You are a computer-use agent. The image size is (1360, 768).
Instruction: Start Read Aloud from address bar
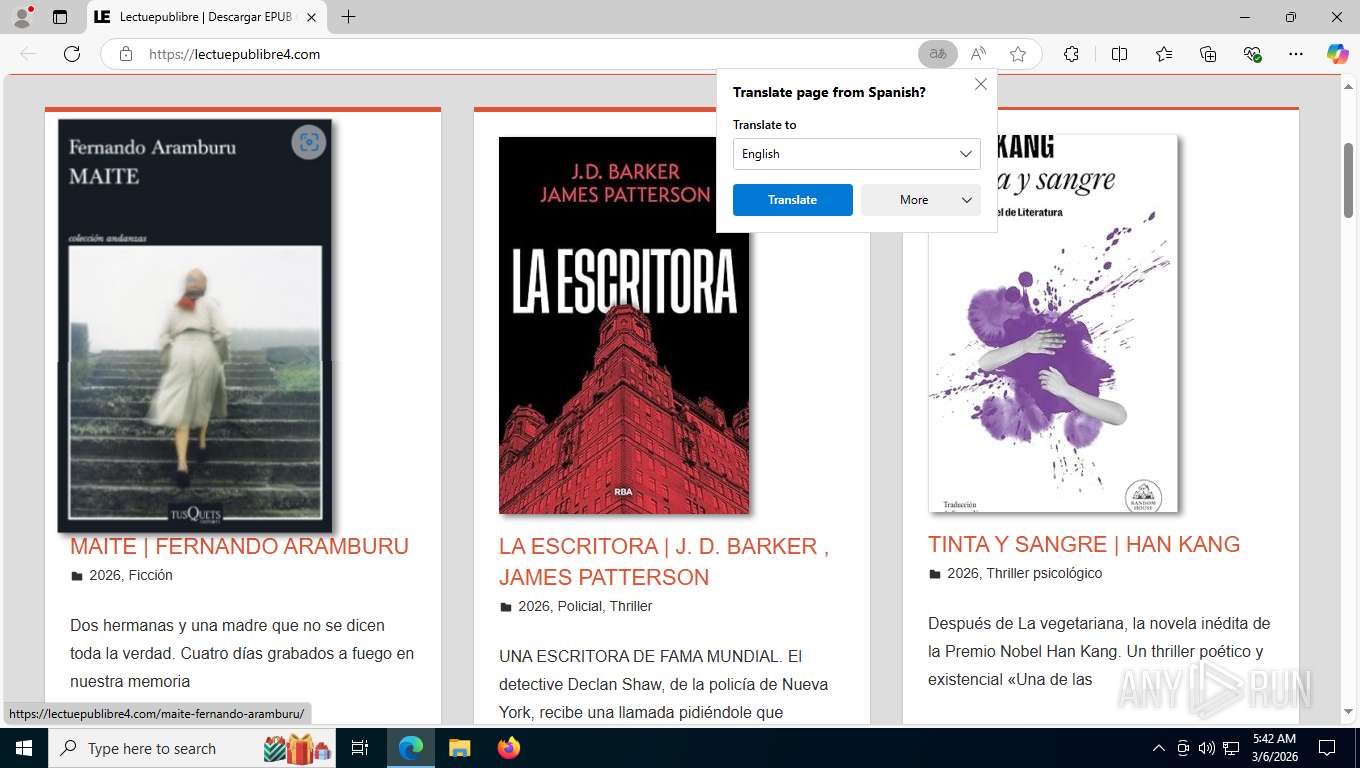(x=978, y=54)
